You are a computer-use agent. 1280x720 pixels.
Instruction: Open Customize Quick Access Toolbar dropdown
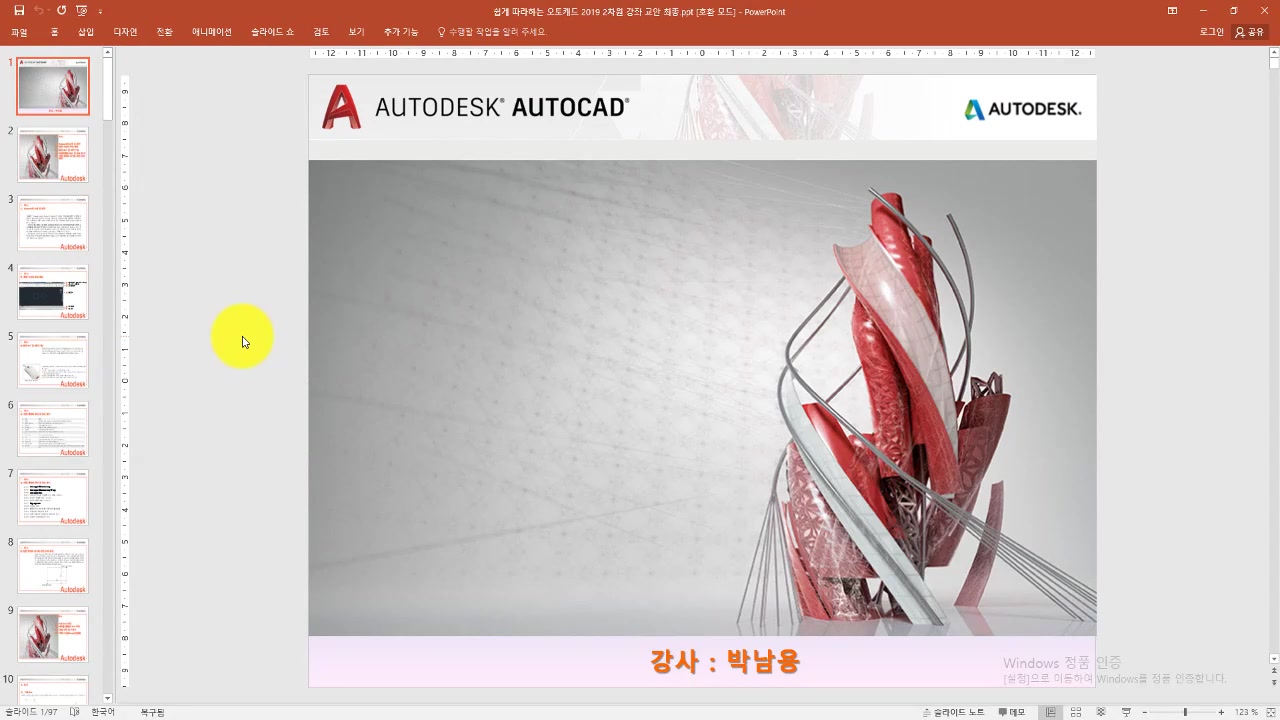click(100, 11)
